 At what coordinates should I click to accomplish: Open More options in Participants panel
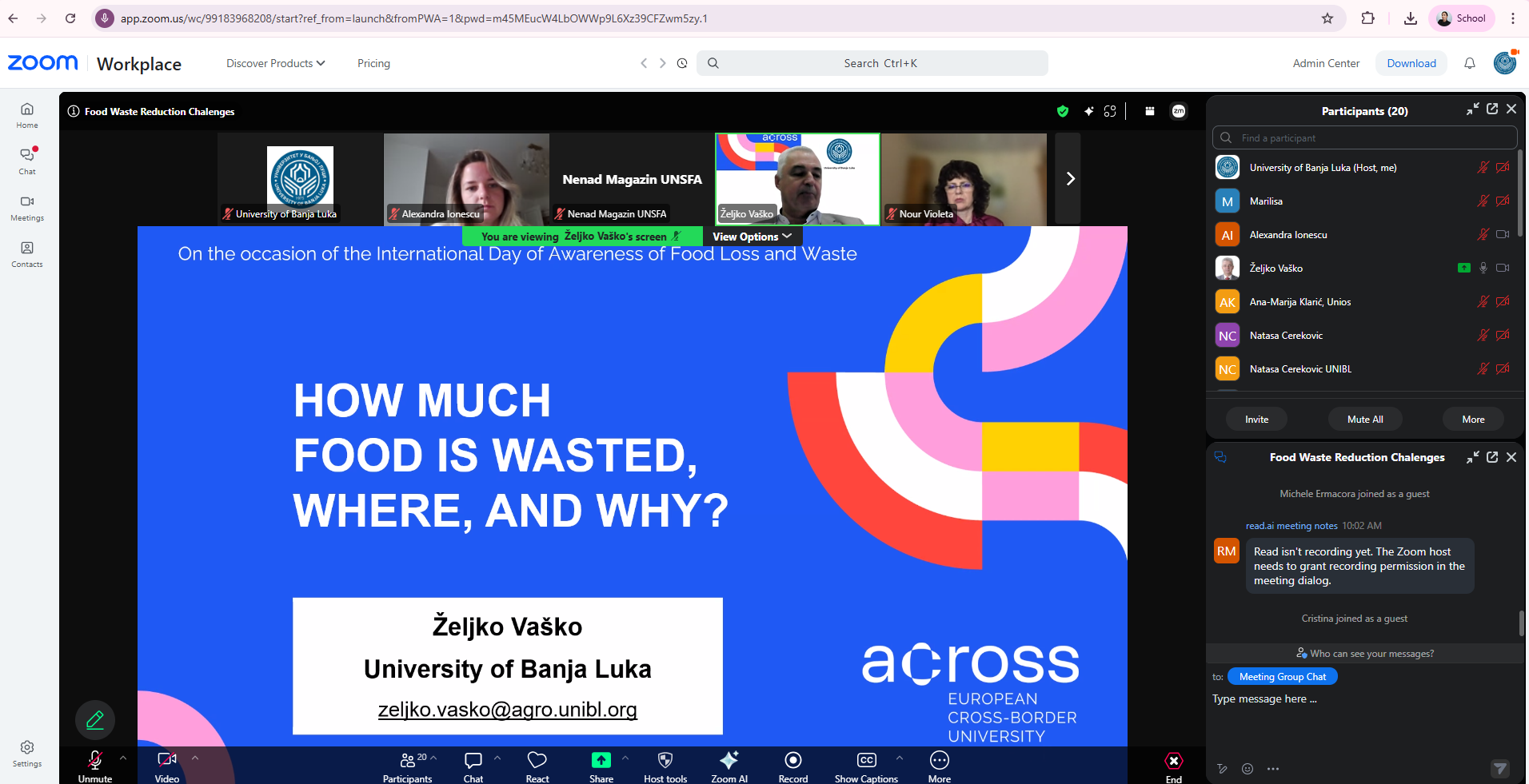pyautogui.click(x=1473, y=420)
